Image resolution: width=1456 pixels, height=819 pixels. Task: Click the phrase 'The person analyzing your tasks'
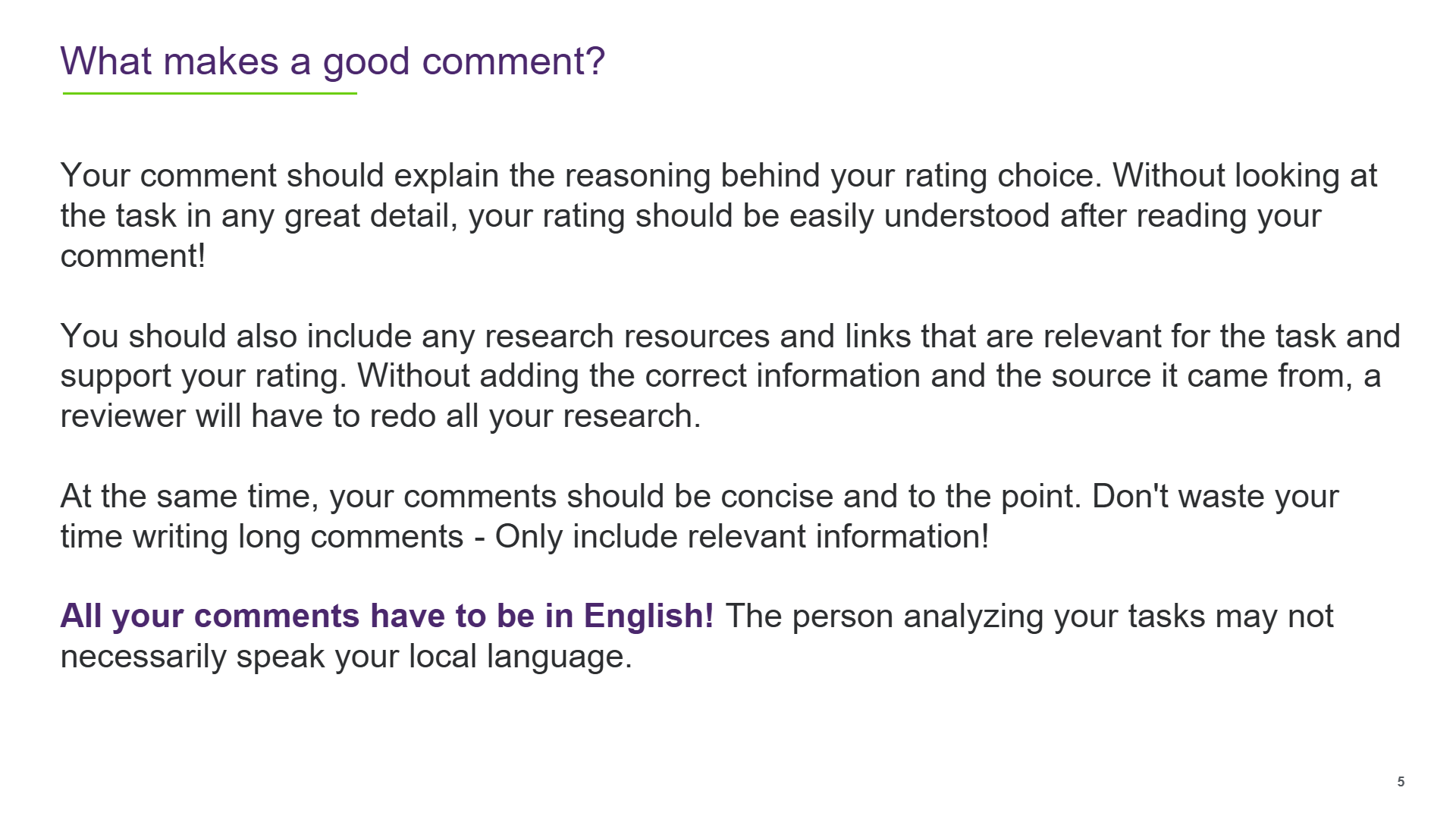coord(965,617)
